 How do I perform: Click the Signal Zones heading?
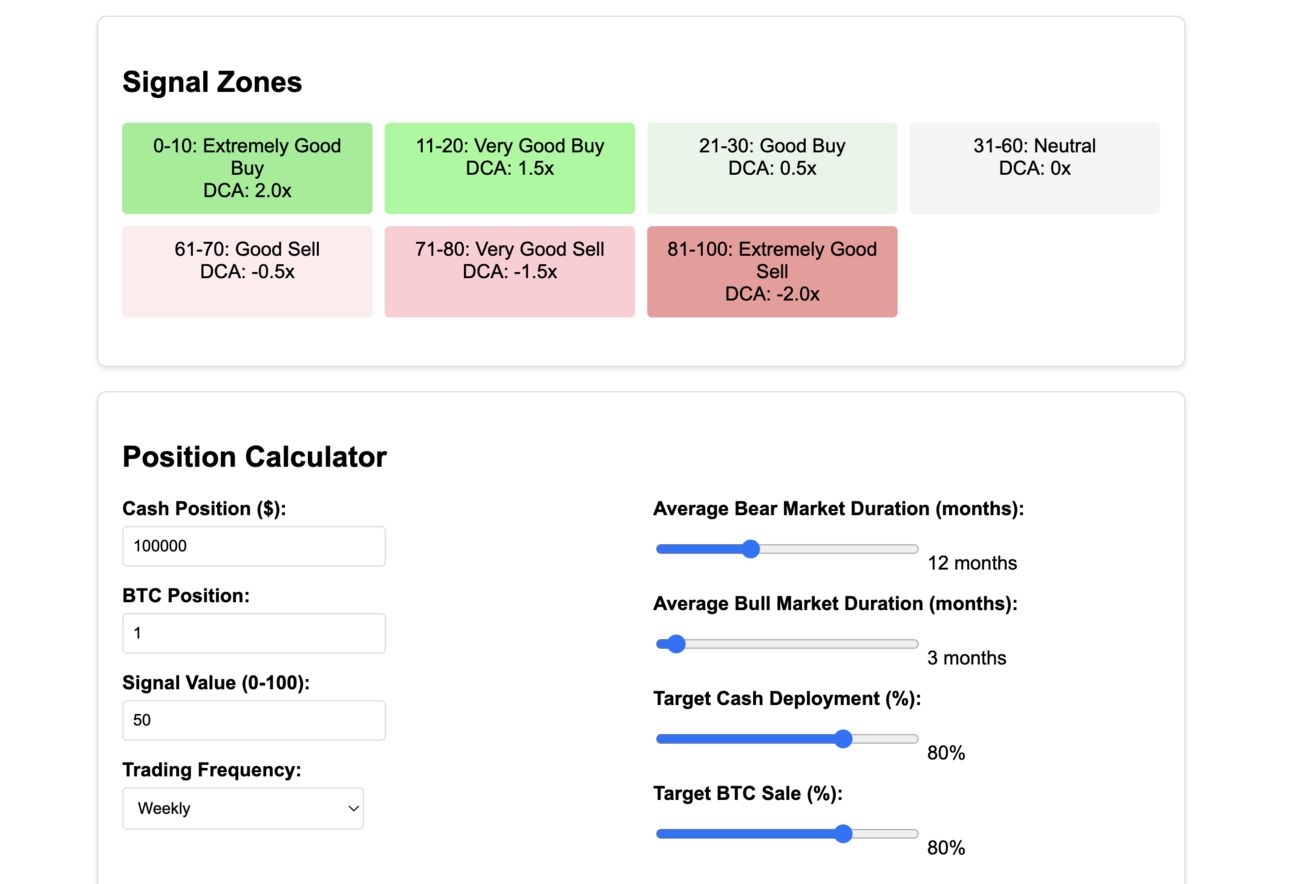(212, 82)
